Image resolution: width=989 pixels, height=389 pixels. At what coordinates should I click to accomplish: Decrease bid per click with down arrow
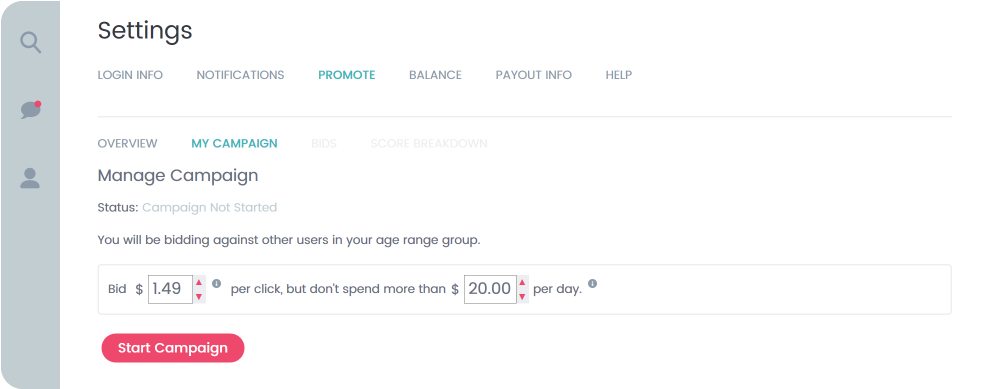[199, 296]
